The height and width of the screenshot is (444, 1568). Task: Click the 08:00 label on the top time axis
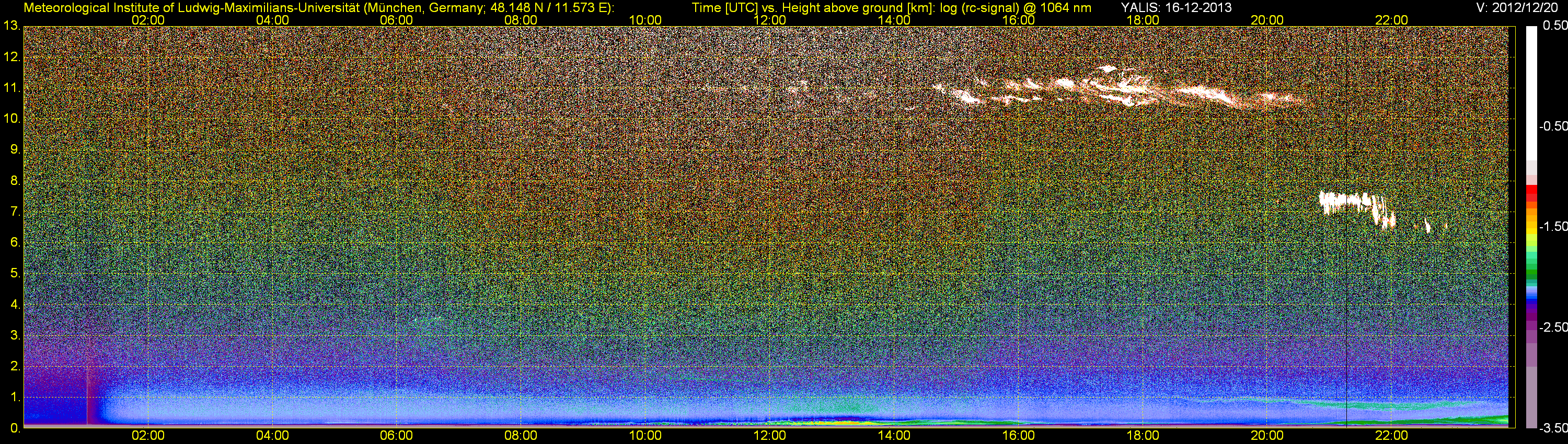521,20
